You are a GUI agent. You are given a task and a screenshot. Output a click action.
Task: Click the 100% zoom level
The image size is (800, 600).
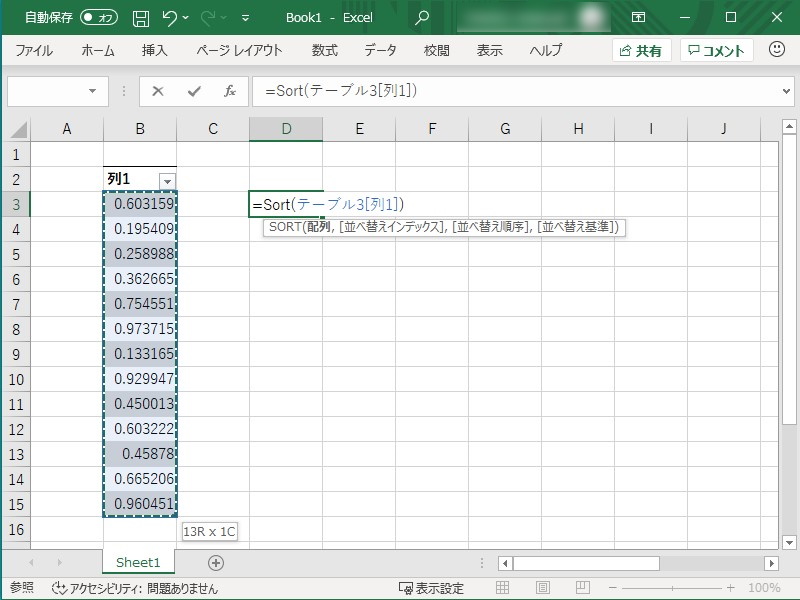764,588
